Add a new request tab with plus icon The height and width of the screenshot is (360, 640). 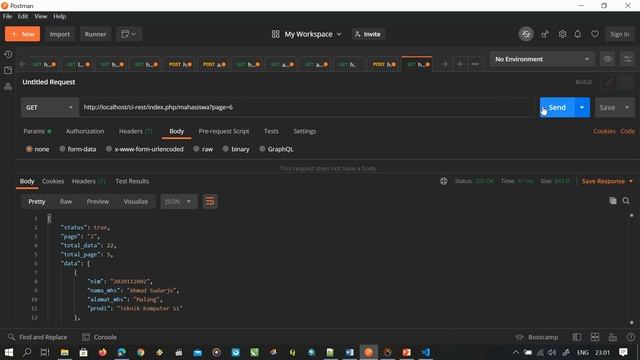point(460,64)
